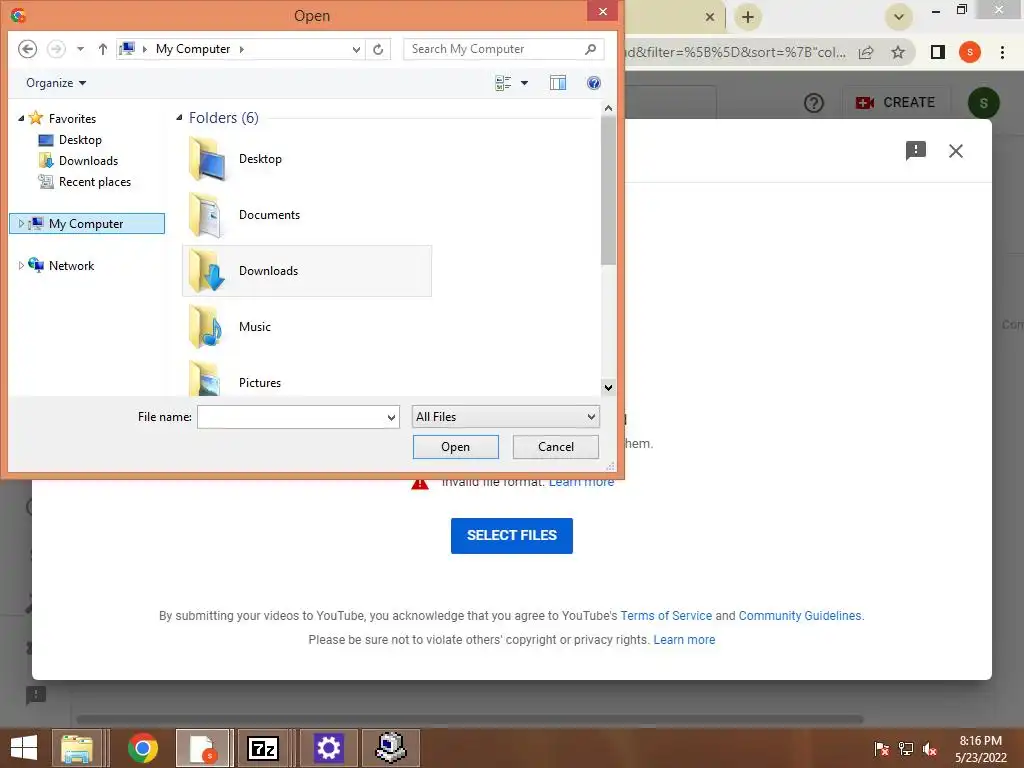Click the muted volume tray icon
Screen dimensions: 1024x768
tap(931, 749)
